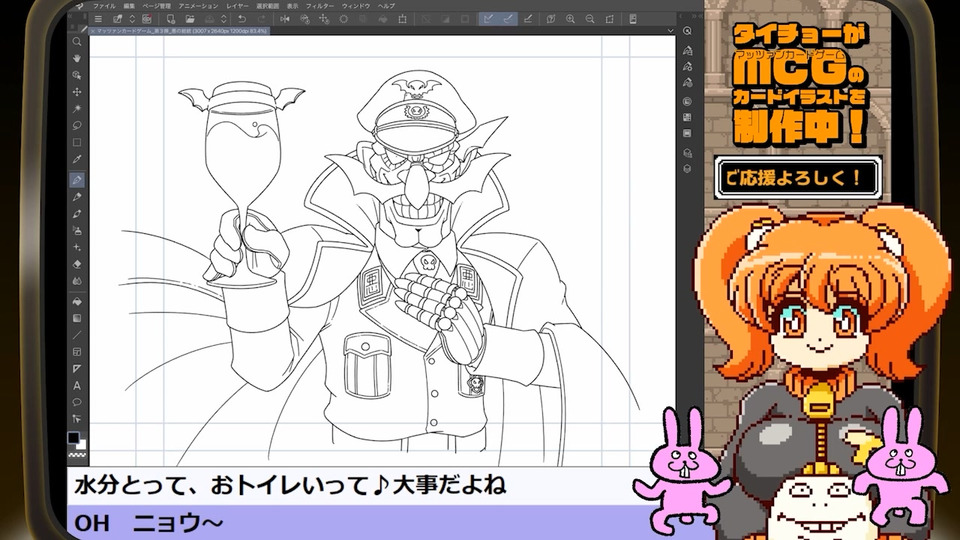This screenshot has width=960, height=540.
Task: Open the 表示 menu
Action: point(293,6)
